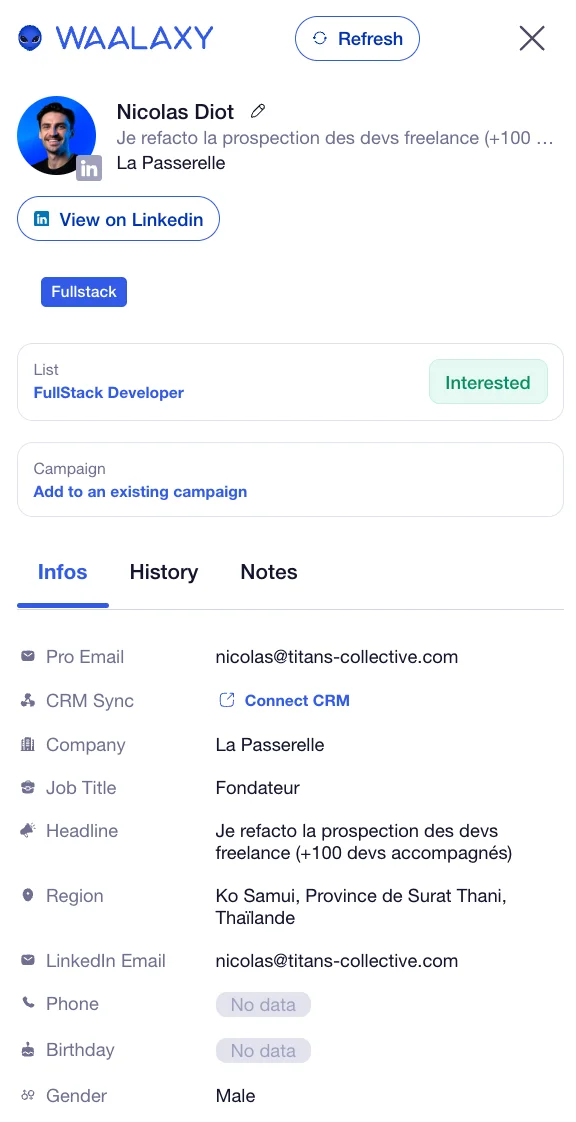Click the CRM Sync icon
Viewport: 576px width, 1122px height.
(28, 701)
